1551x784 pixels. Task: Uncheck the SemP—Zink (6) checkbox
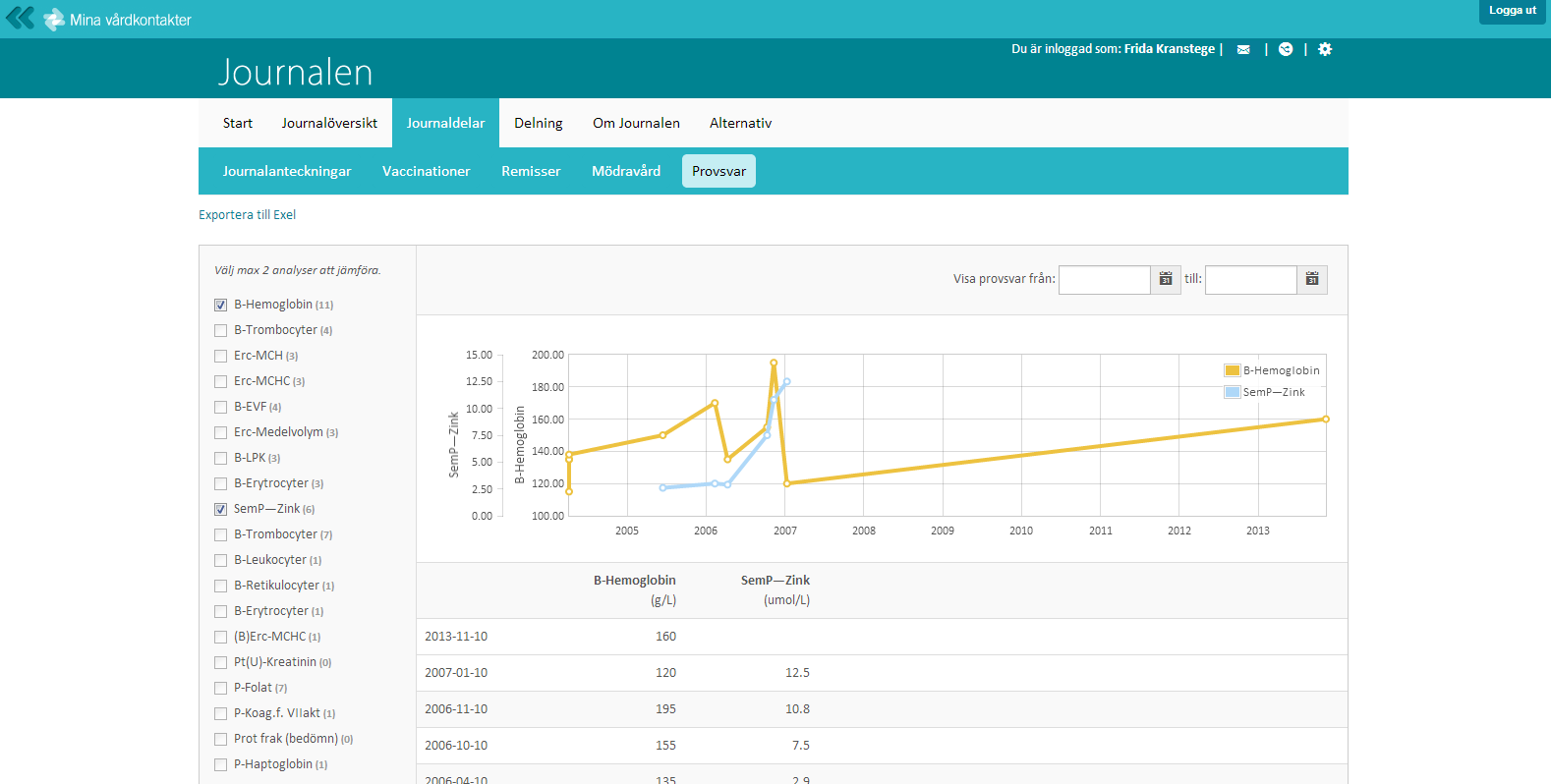pyautogui.click(x=220, y=509)
